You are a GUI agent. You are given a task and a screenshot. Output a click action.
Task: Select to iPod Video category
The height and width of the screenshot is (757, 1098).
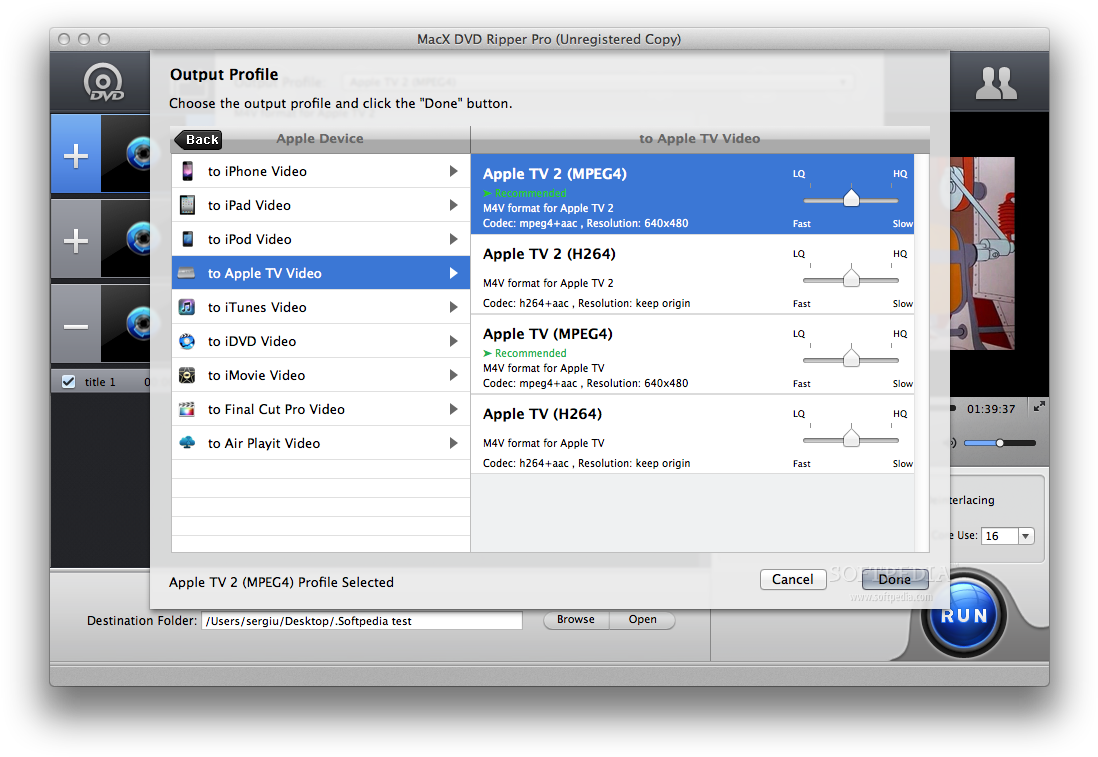point(321,239)
